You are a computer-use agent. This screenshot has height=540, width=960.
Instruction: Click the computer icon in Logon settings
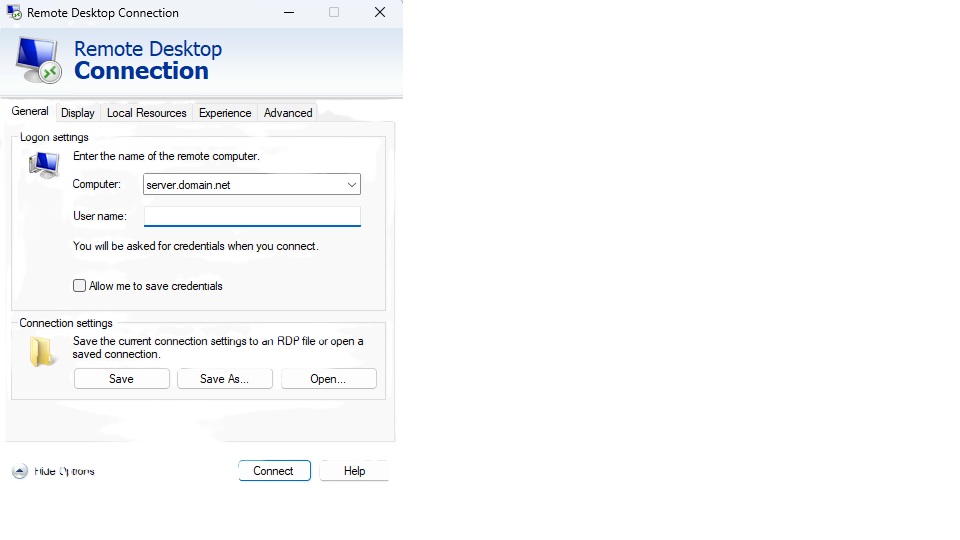click(44, 165)
